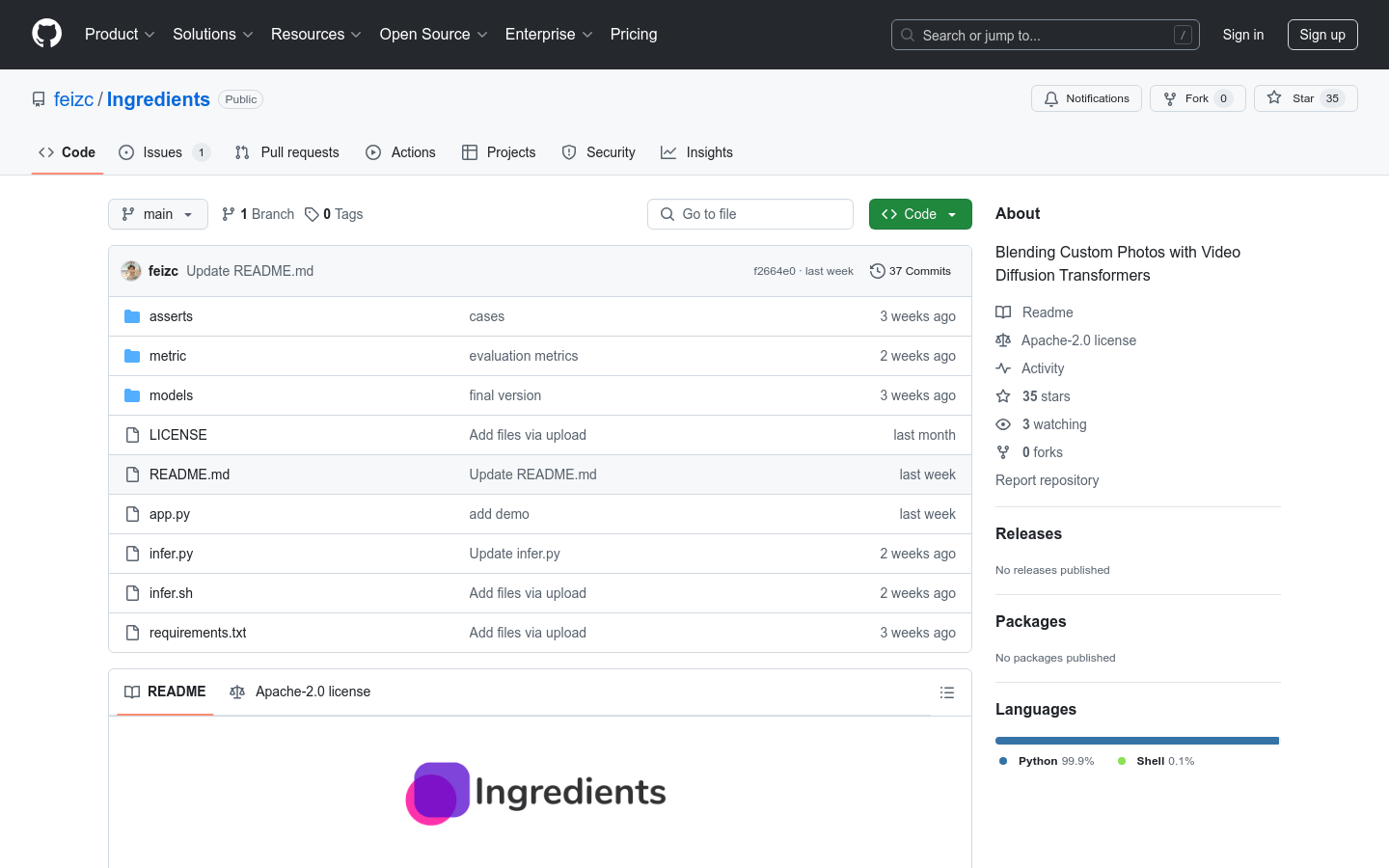Expand the Open Source menu

pyautogui.click(x=434, y=34)
